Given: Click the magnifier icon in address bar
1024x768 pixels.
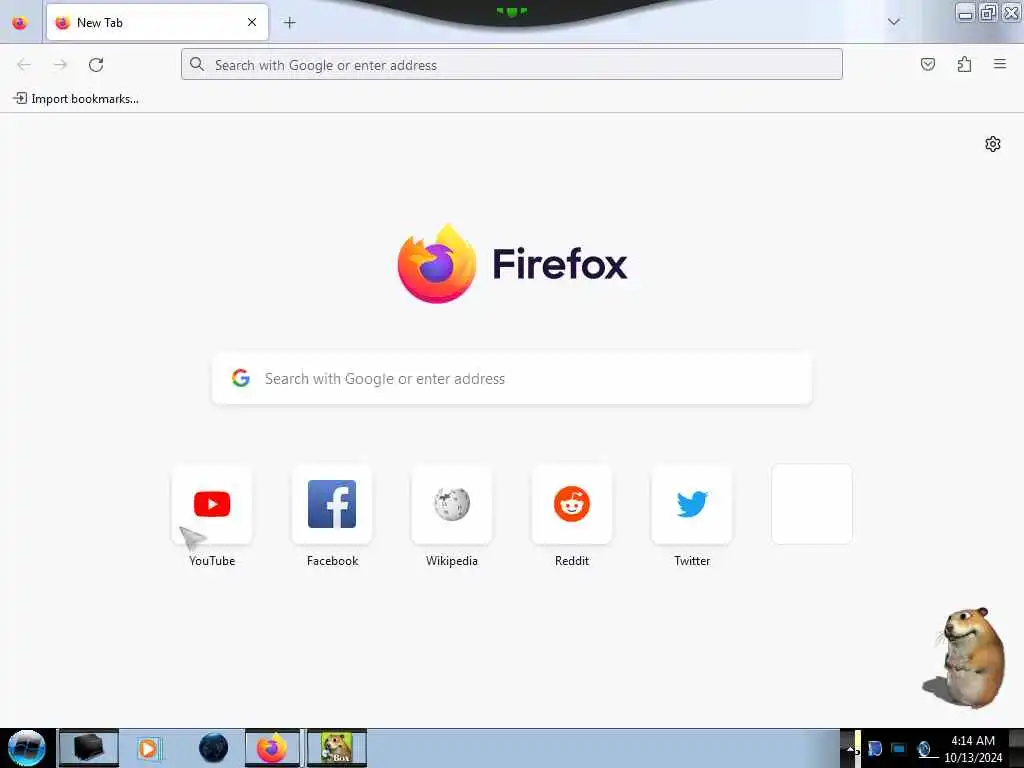Looking at the screenshot, I should tap(197, 64).
